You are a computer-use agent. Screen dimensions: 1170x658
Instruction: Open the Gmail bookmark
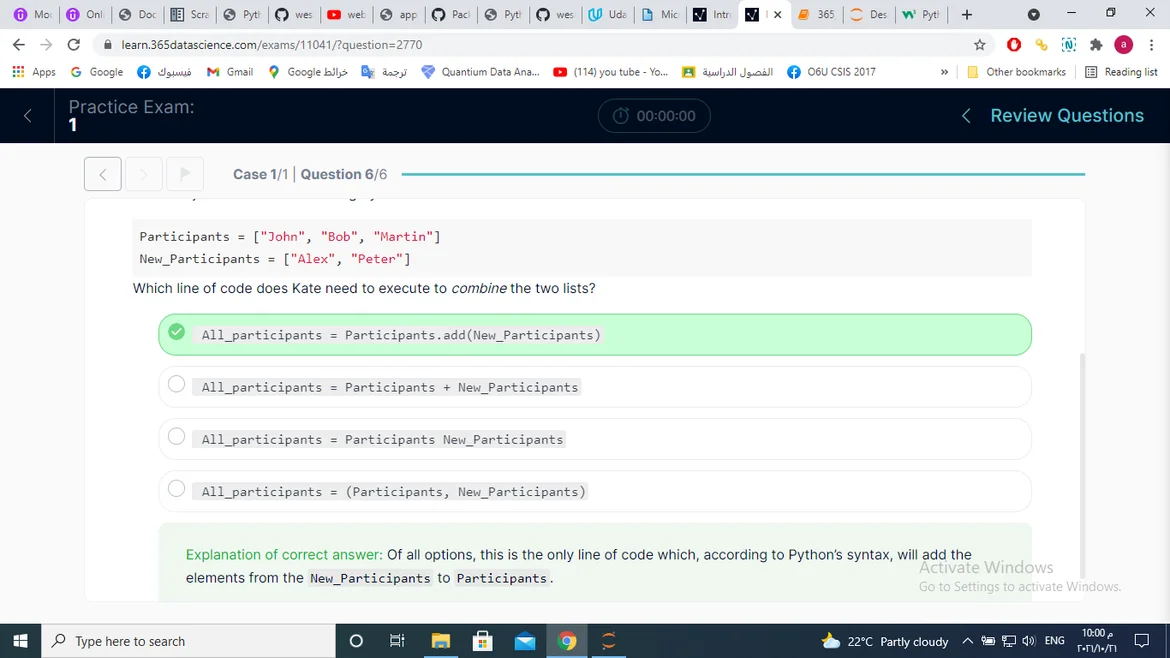(229, 72)
